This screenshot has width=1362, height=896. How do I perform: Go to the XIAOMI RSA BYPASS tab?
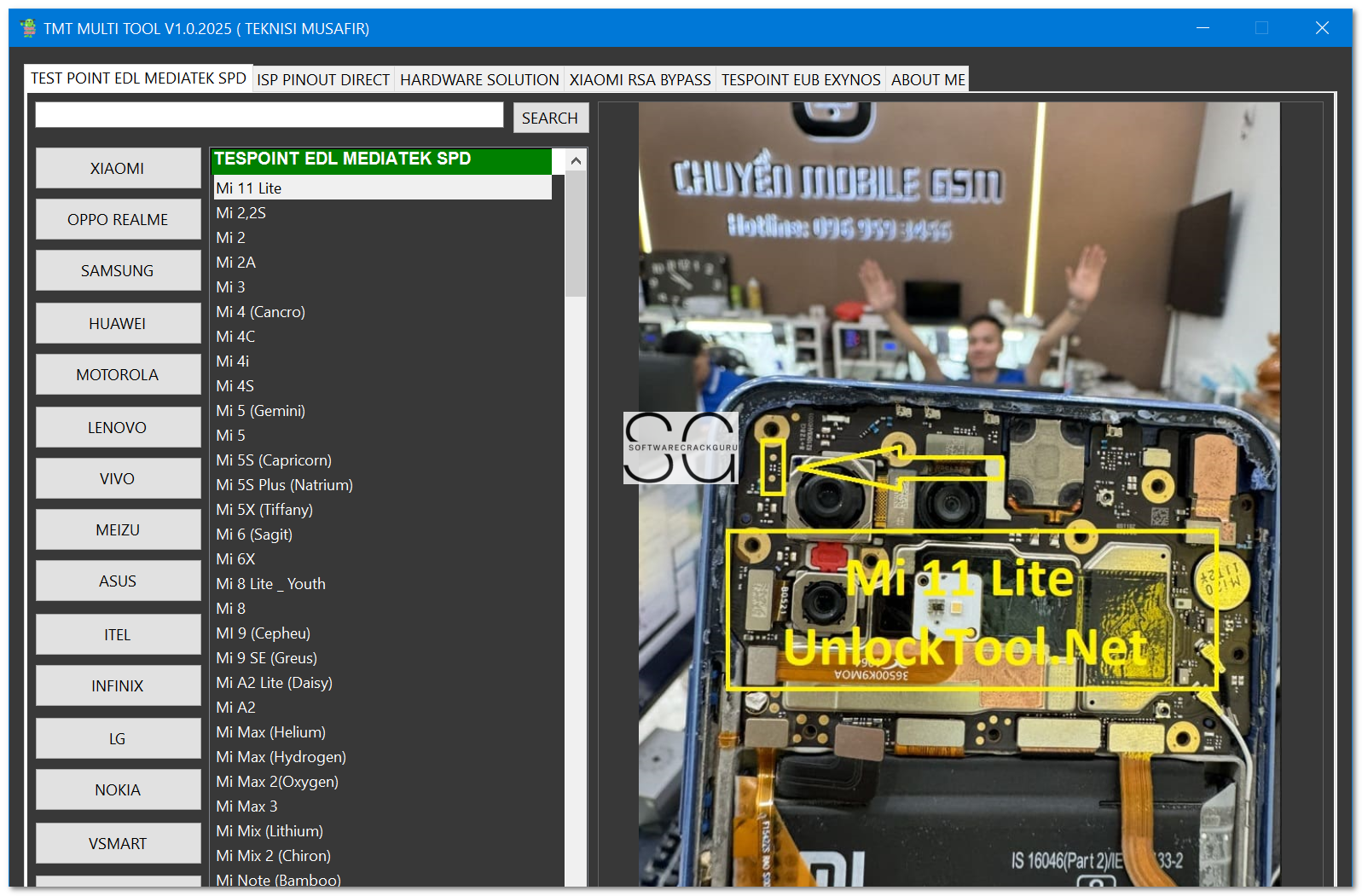[x=640, y=79]
